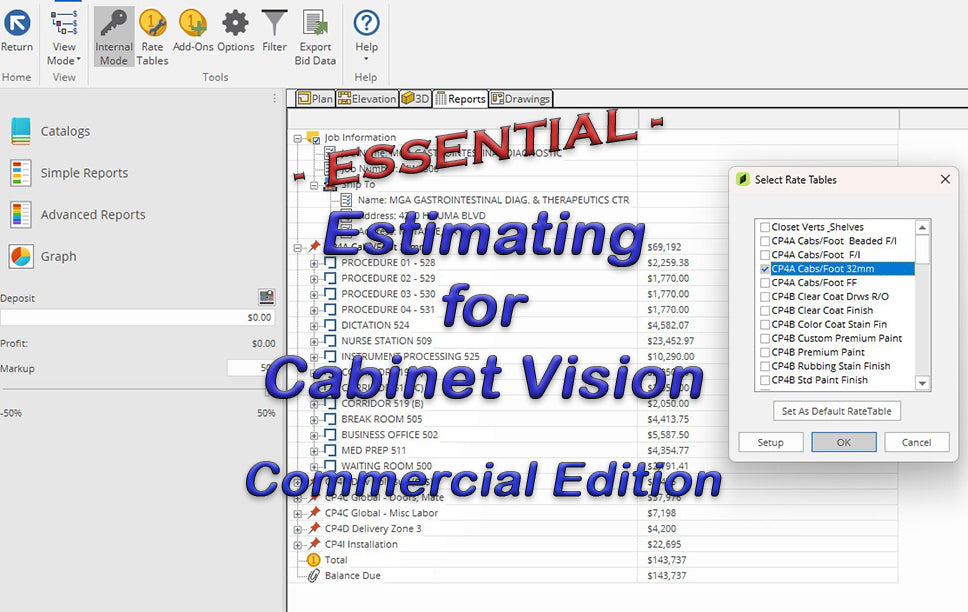Click OK in Select Rate Tables dialog

[x=844, y=441]
